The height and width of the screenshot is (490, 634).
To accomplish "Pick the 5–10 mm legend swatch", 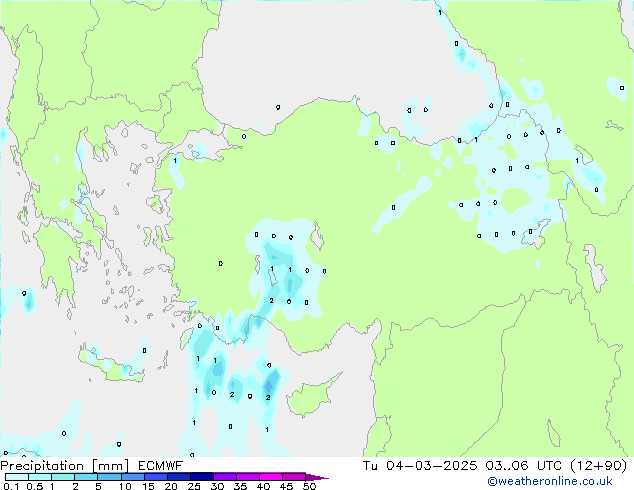I will 109,477.
